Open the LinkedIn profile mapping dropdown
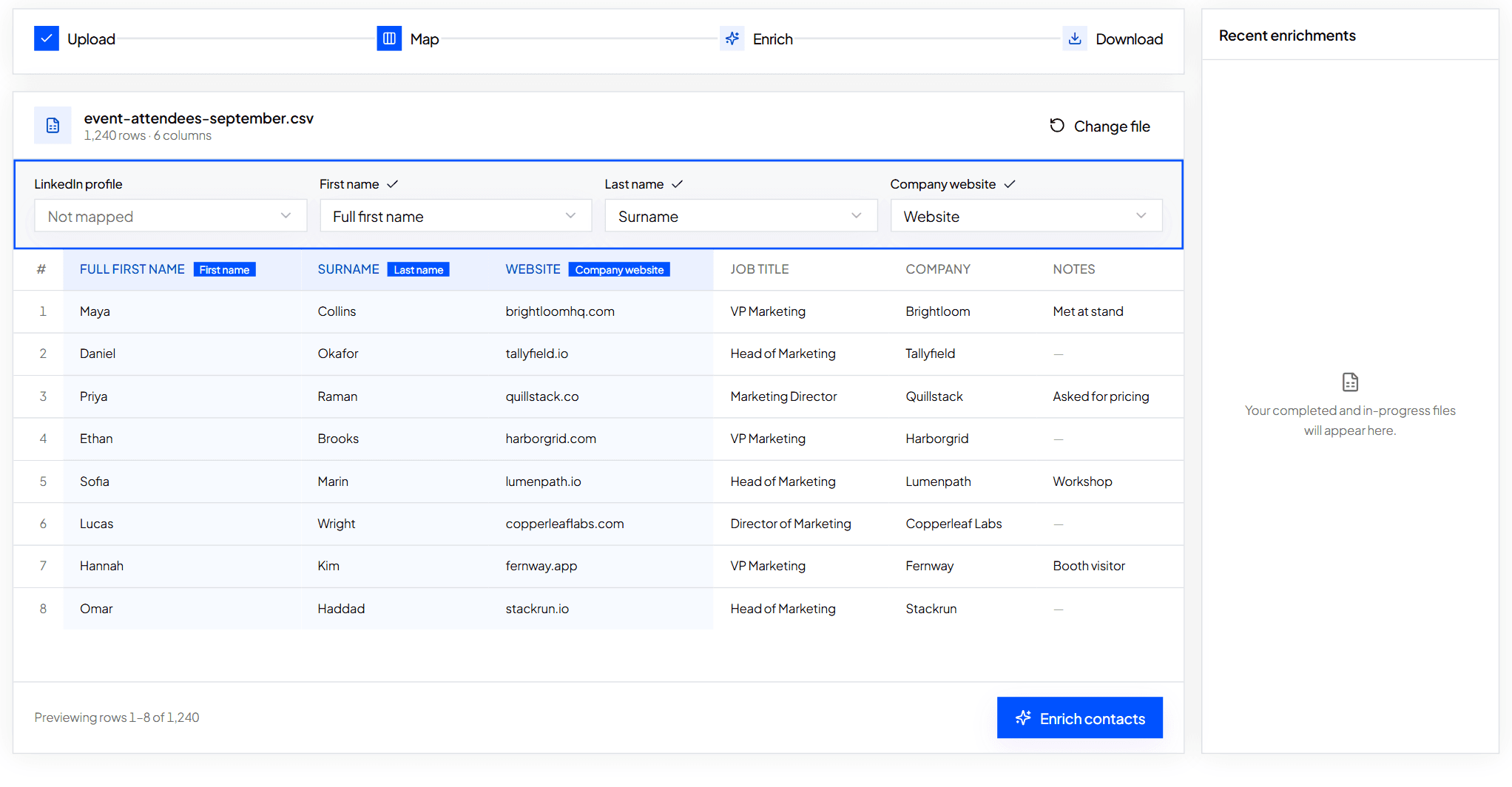The image size is (1512, 787). [170, 216]
